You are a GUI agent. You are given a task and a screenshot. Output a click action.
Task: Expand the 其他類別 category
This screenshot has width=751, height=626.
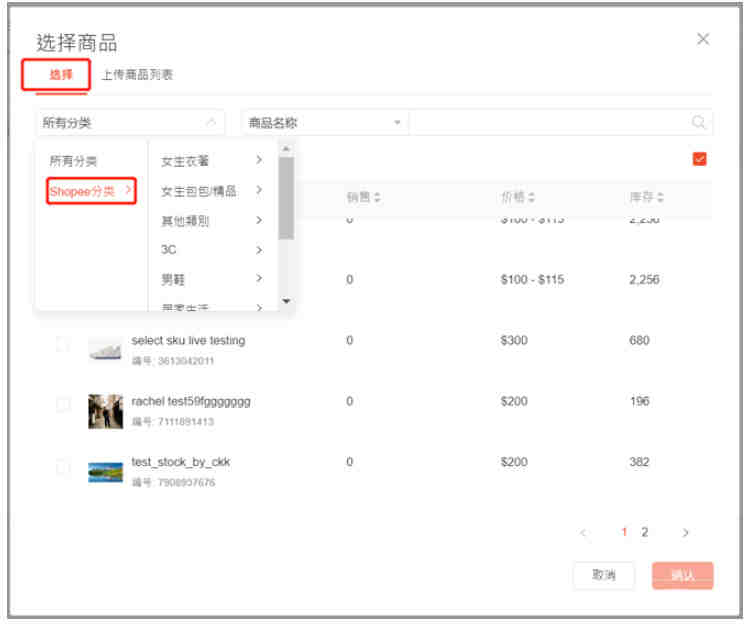coord(213,220)
